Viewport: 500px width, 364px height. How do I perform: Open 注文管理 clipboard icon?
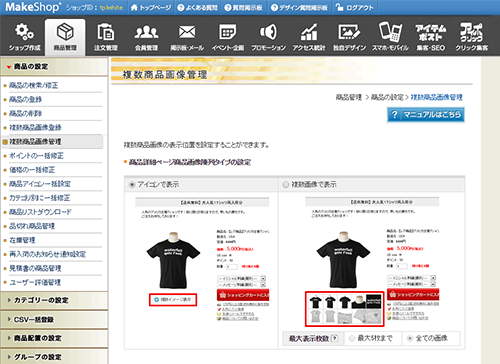(106, 37)
